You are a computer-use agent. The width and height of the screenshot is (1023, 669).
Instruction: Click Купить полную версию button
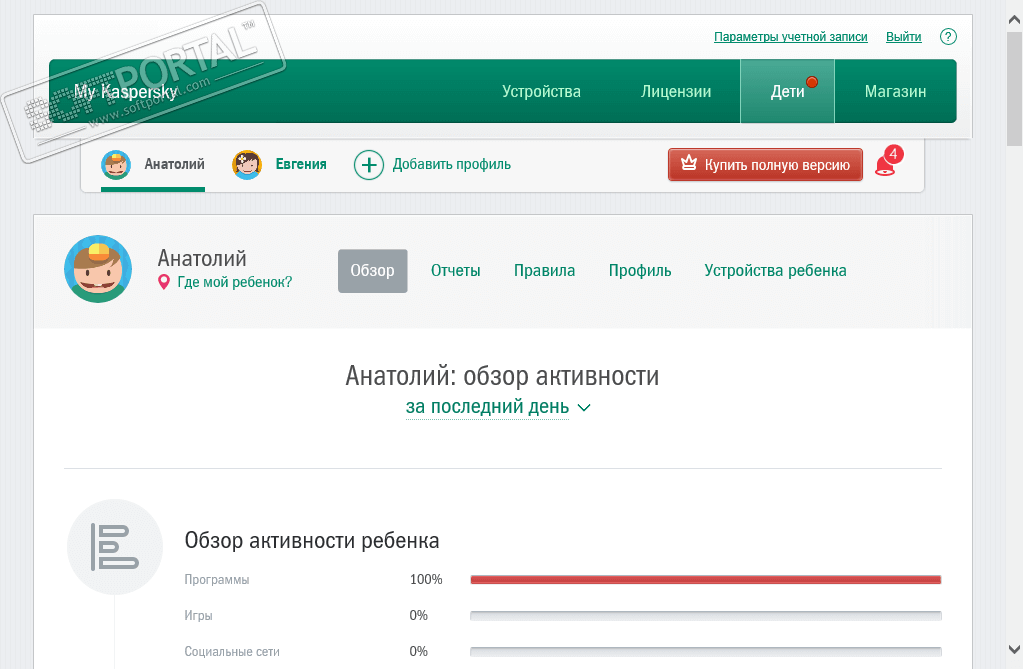click(x=765, y=164)
